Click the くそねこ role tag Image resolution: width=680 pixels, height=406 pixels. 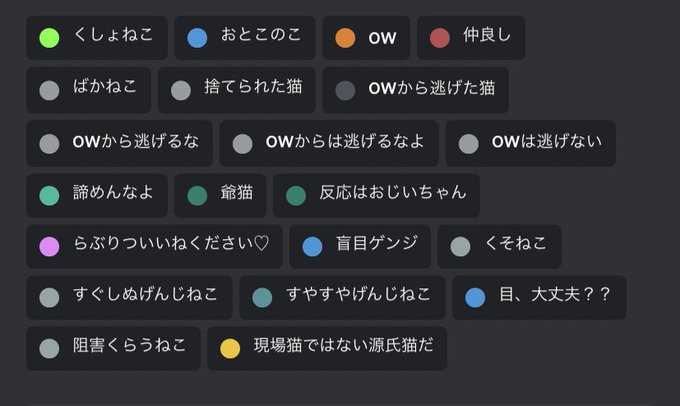(500, 246)
